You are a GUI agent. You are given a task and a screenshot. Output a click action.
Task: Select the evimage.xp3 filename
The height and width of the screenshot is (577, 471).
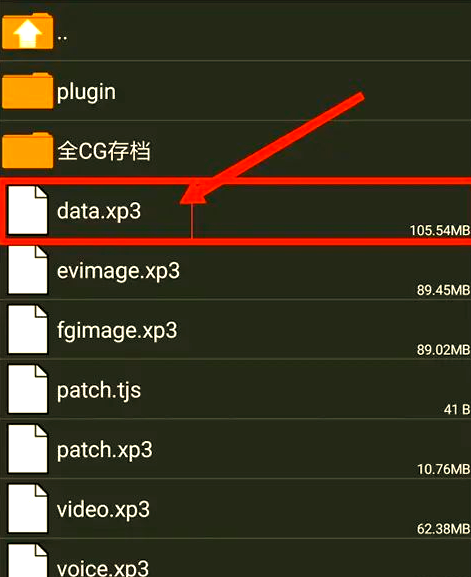(x=118, y=272)
